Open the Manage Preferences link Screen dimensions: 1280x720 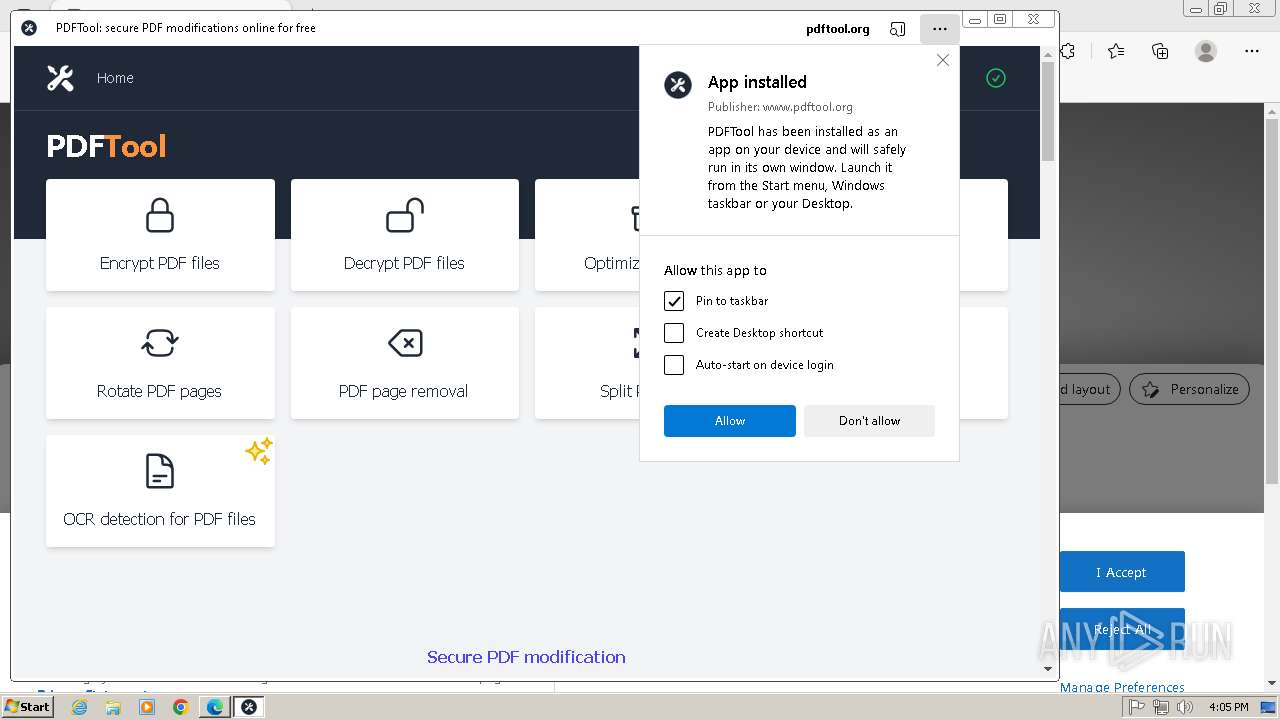(1122, 687)
